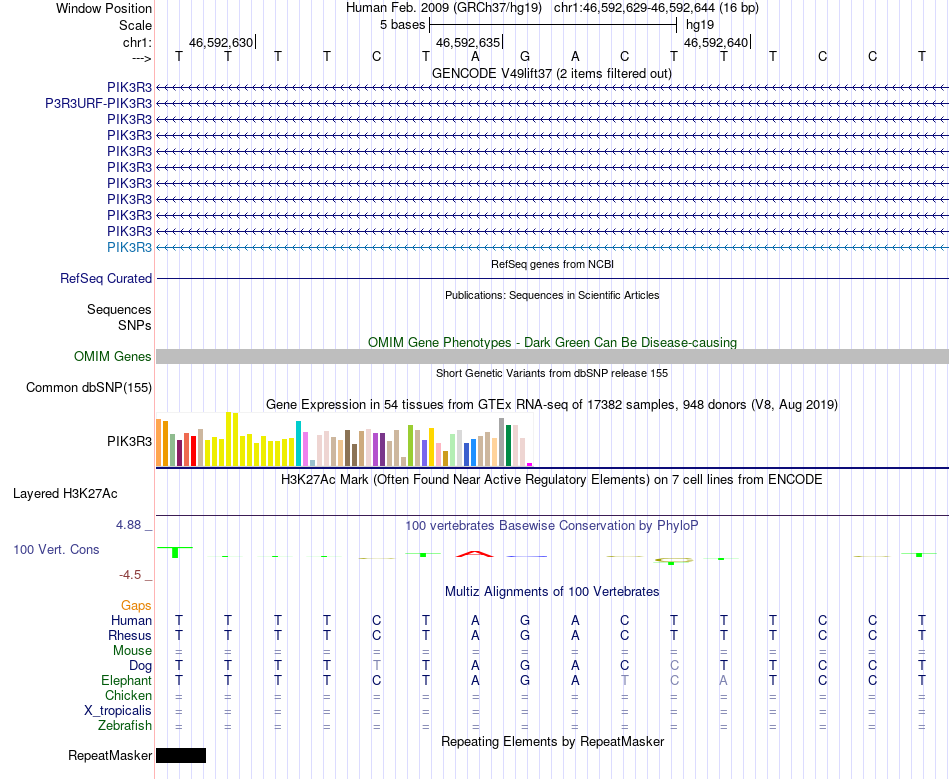Image resolution: width=950 pixels, height=779 pixels.
Task: Select the X_tropicalis alignment row label
Action: tap(118, 711)
